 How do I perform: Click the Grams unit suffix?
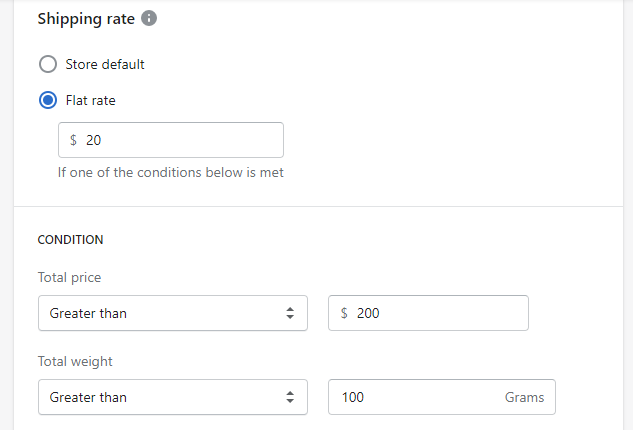click(x=524, y=397)
